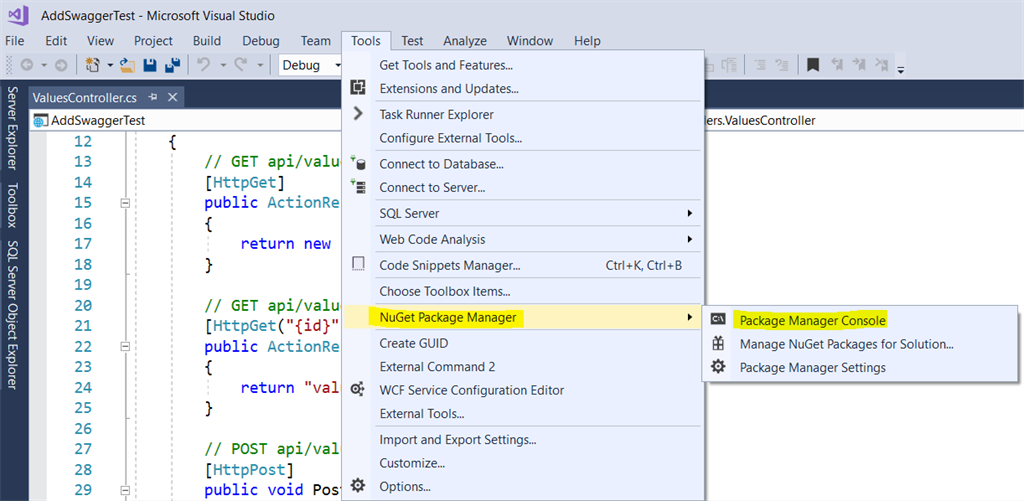The image size is (1024, 501).
Task: Toggle a bookmark with the bookmark icon
Action: [x=813, y=65]
